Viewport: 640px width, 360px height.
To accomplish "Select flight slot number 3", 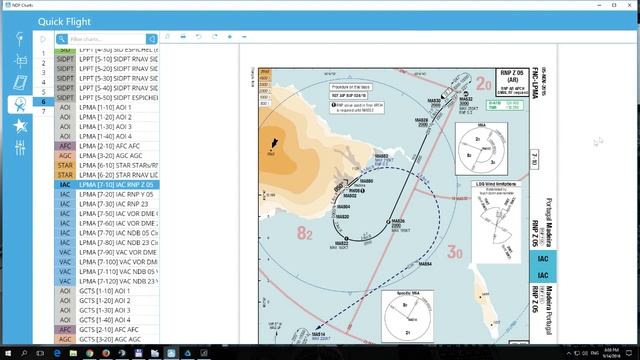I will [43, 73].
